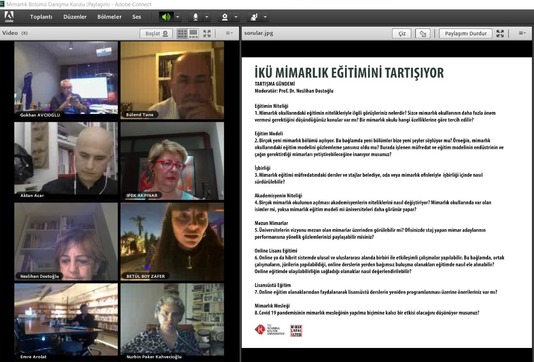Switch video pod to filmstrip layout
534x362 pixels.
(x=193, y=33)
